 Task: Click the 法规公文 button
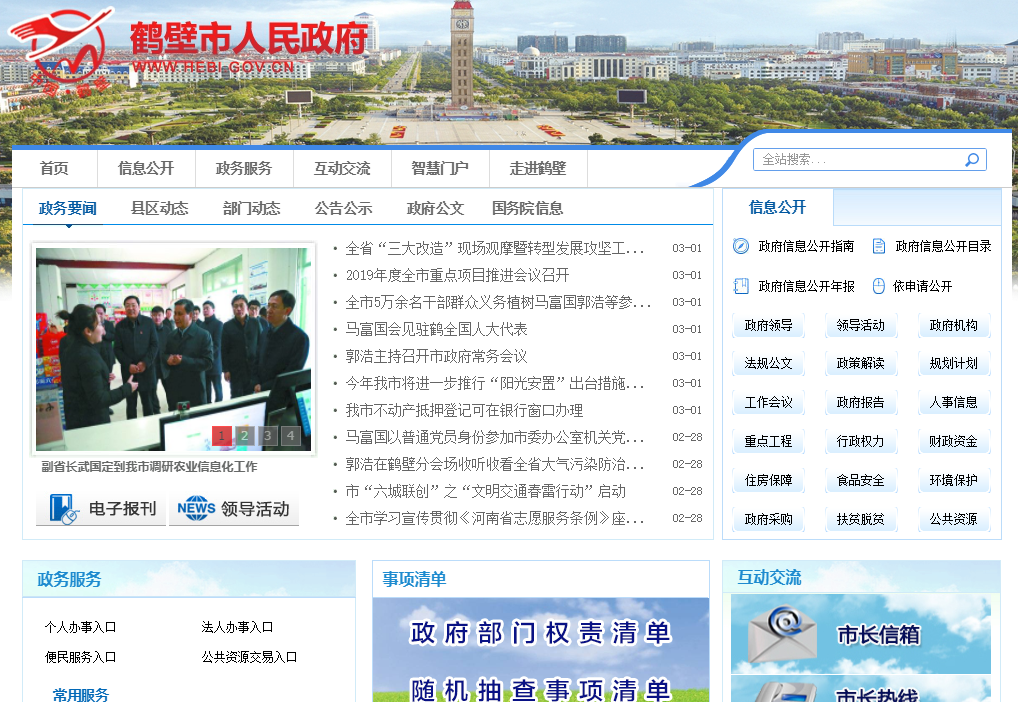click(x=769, y=364)
